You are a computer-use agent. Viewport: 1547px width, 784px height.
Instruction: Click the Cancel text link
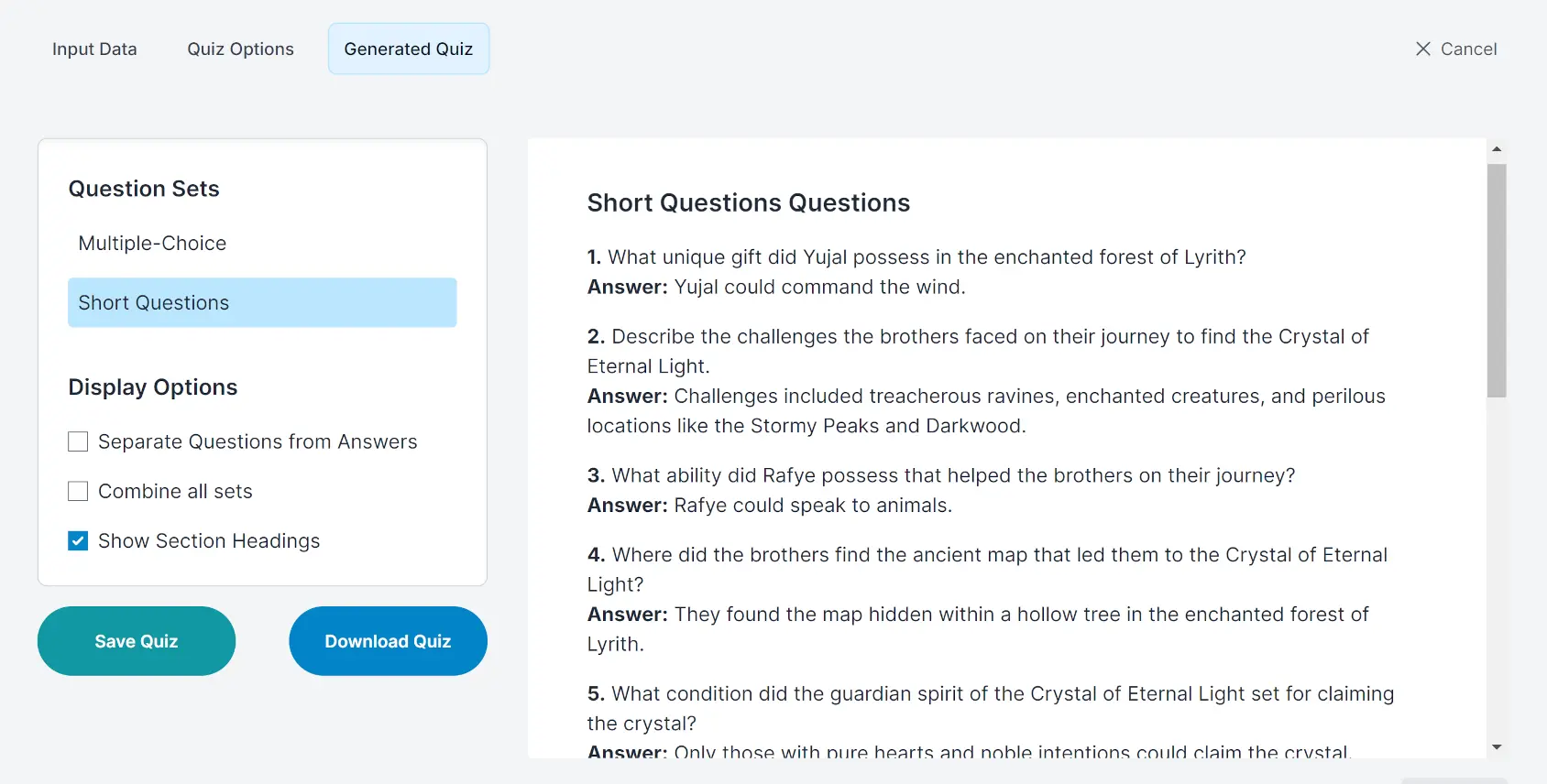[1468, 49]
